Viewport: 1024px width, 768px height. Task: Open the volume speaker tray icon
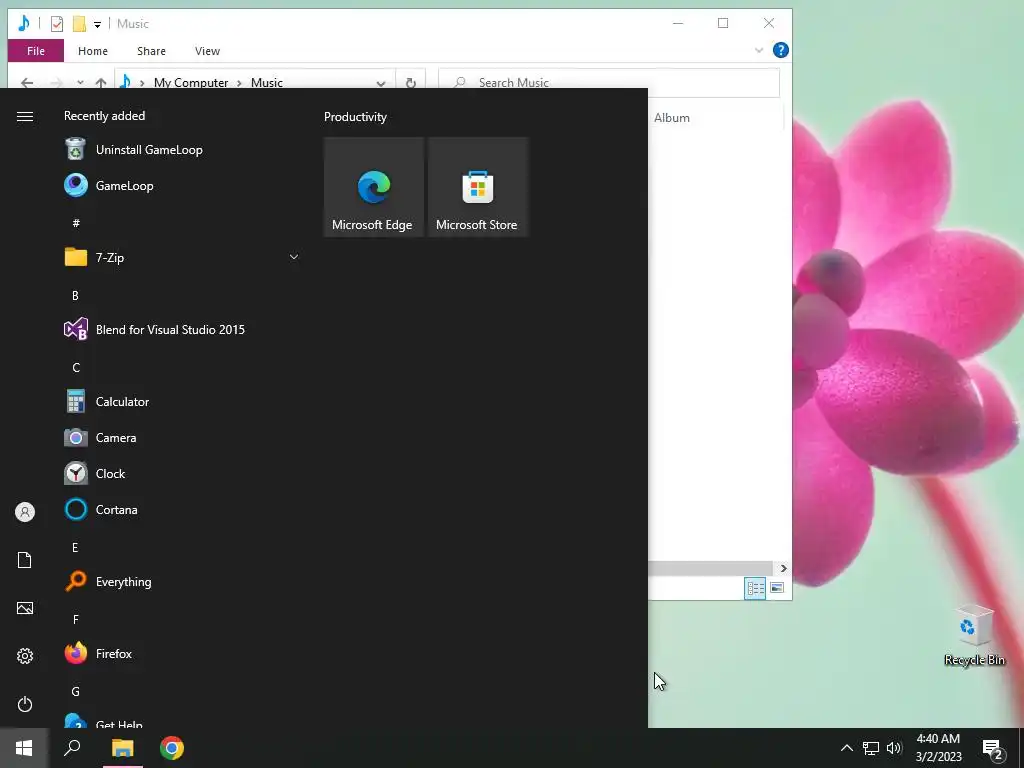coord(894,748)
